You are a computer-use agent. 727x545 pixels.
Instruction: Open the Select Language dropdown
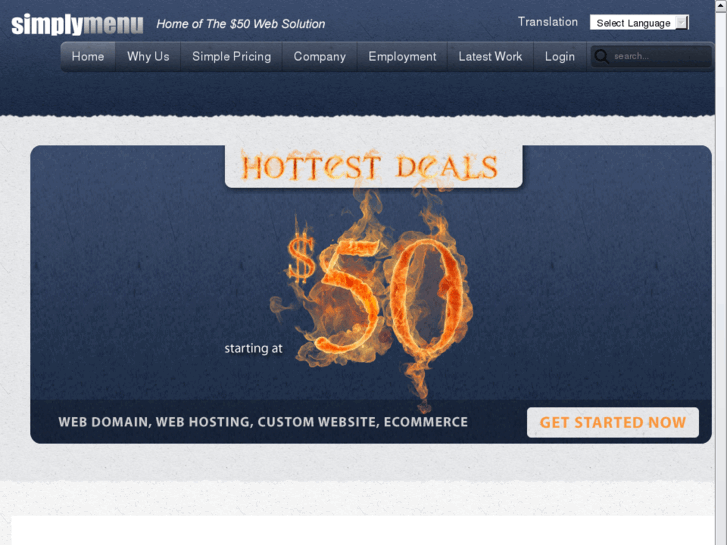(x=639, y=23)
